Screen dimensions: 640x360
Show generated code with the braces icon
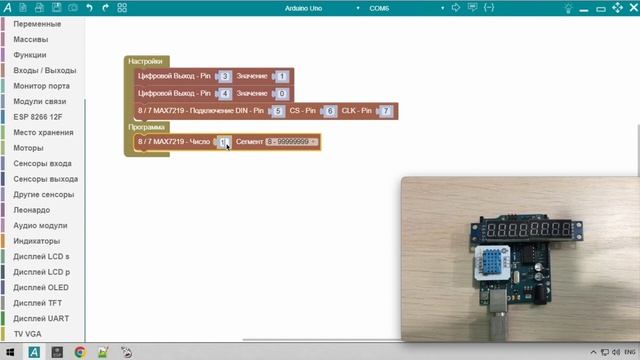tap(489, 8)
